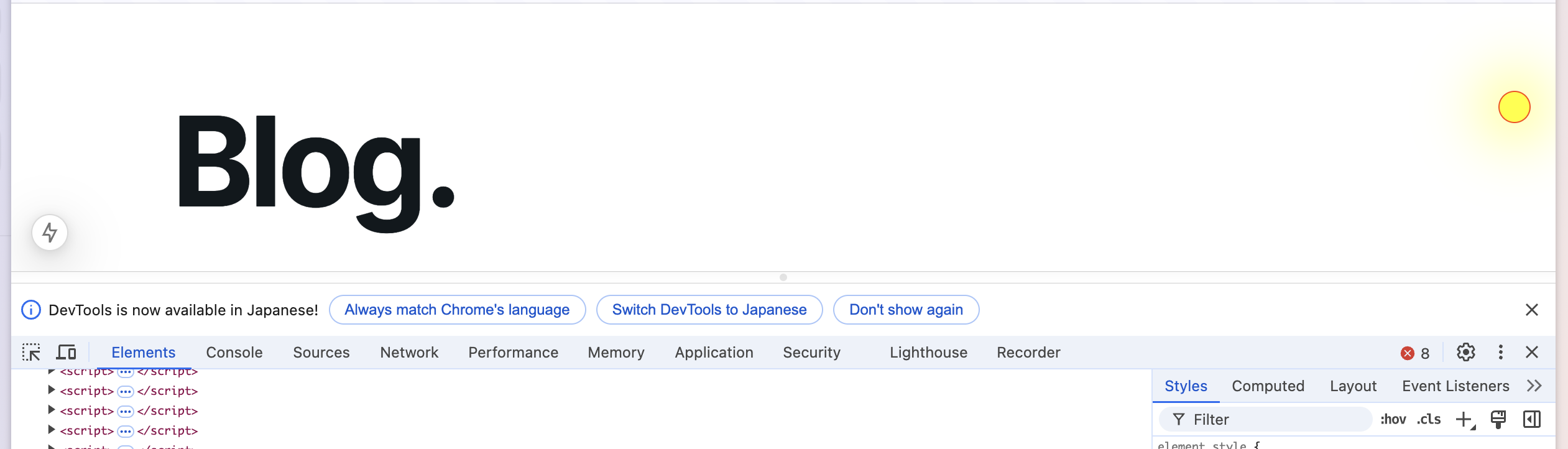Click the red error count badge
The height and width of the screenshot is (449, 1568).
click(x=1415, y=353)
